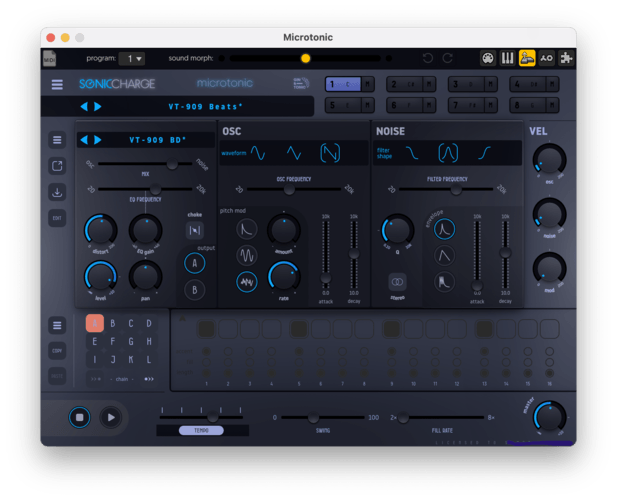Show the keyboard keys icon panel
The image size is (617, 500).
coord(507,58)
